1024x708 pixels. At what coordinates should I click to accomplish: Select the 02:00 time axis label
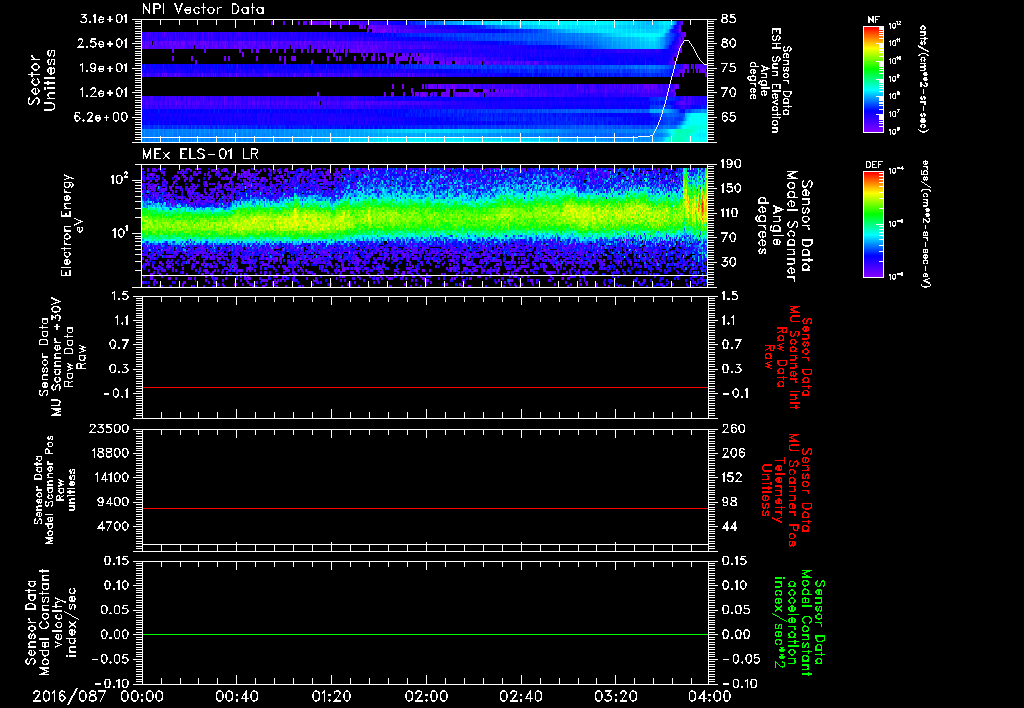click(426, 696)
